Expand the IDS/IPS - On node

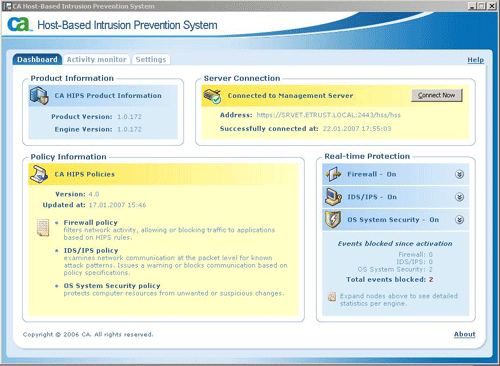[459, 197]
